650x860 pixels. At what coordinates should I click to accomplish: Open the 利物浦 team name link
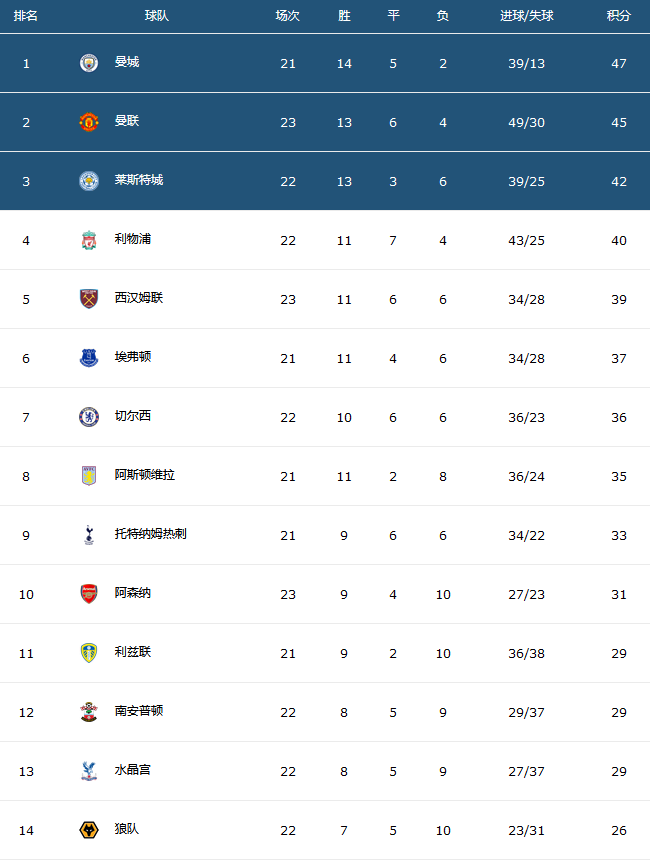pos(133,239)
